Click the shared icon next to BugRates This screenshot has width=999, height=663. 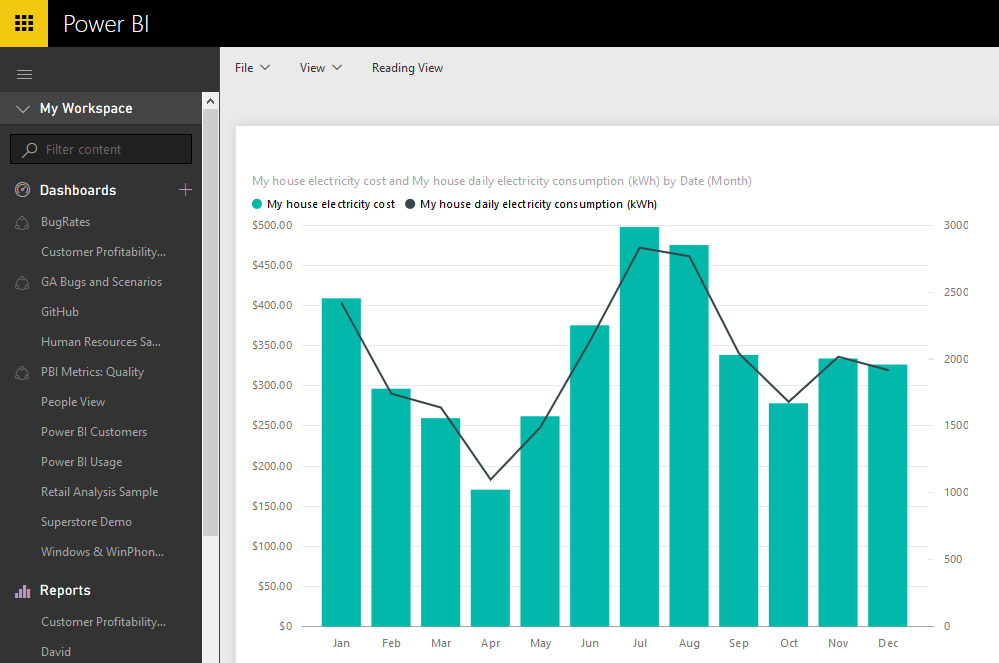[x=22, y=221]
